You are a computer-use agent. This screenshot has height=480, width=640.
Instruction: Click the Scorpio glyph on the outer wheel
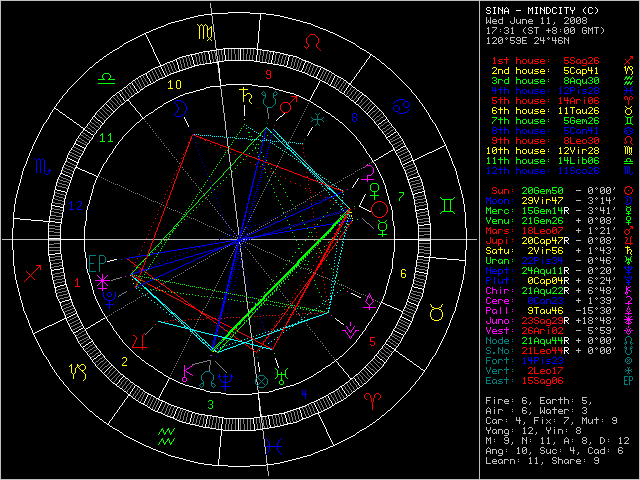pyautogui.click(x=44, y=165)
